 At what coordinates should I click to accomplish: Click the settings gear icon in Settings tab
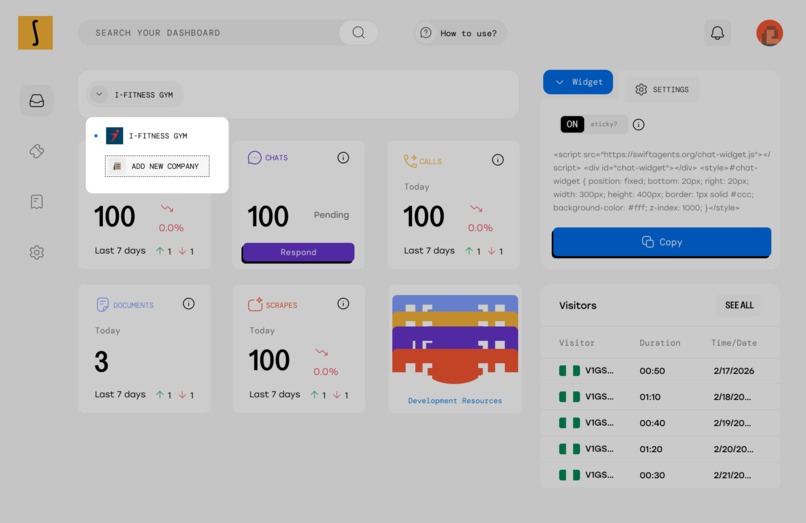641,89
